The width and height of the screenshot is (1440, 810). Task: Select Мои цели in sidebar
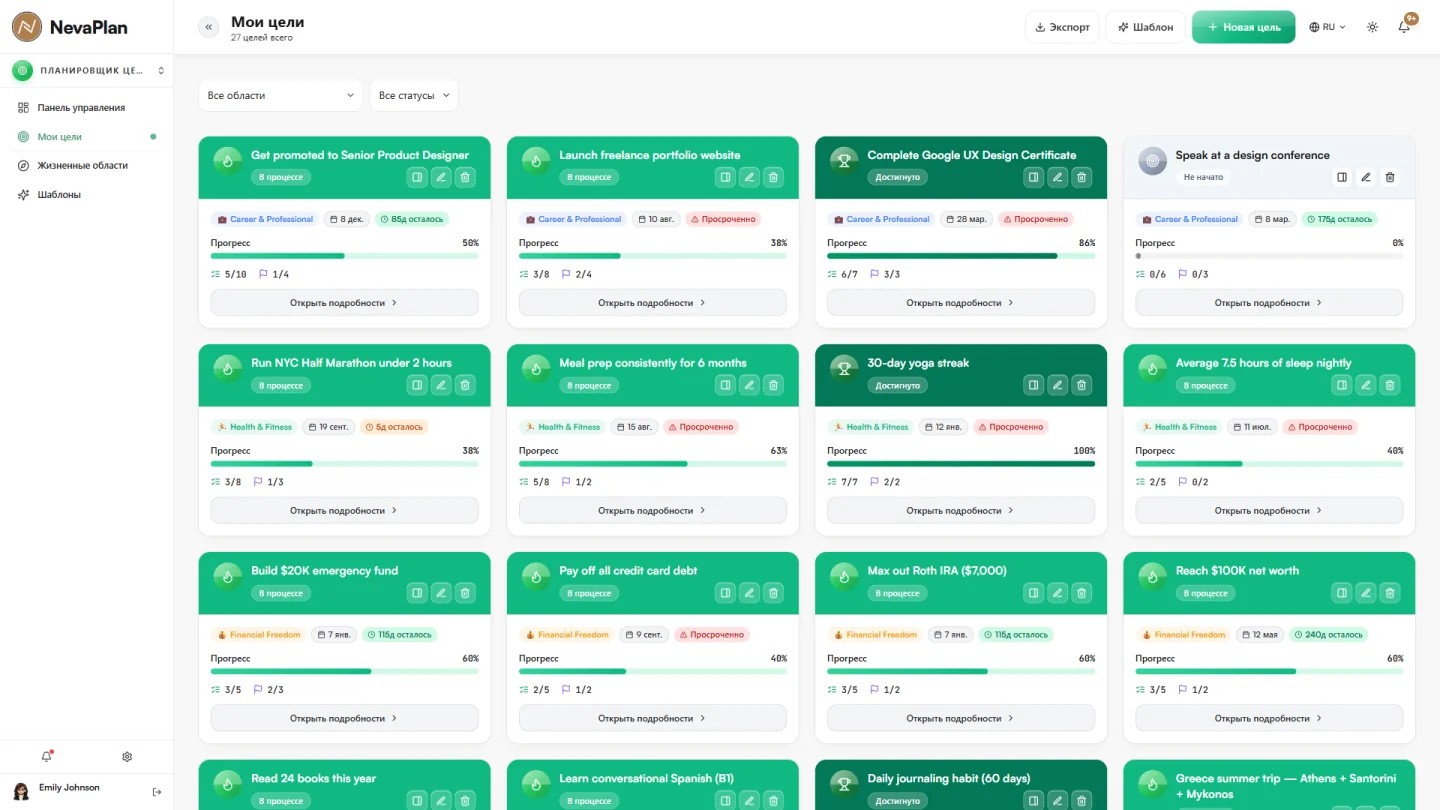87,136
